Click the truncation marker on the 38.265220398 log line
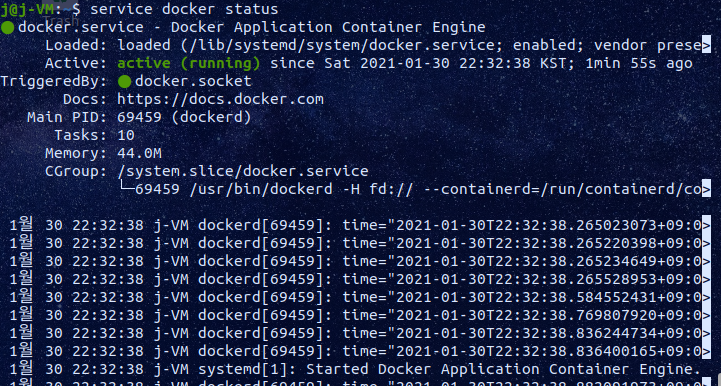 click(x=706, y=243)
